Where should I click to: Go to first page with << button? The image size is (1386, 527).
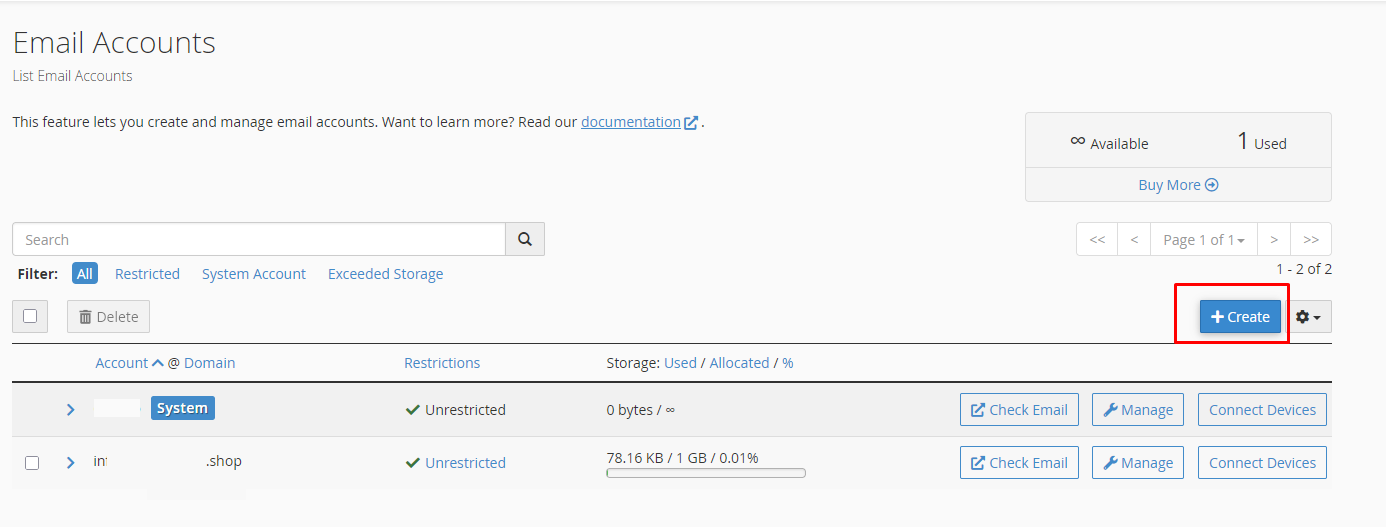(x=1097, y=240)
